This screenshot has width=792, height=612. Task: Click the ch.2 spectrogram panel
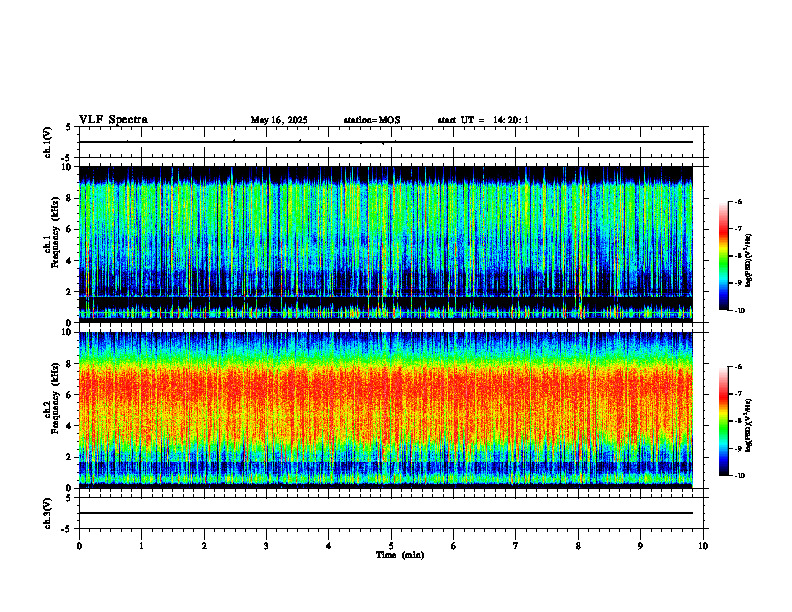(x=386, y=410)
